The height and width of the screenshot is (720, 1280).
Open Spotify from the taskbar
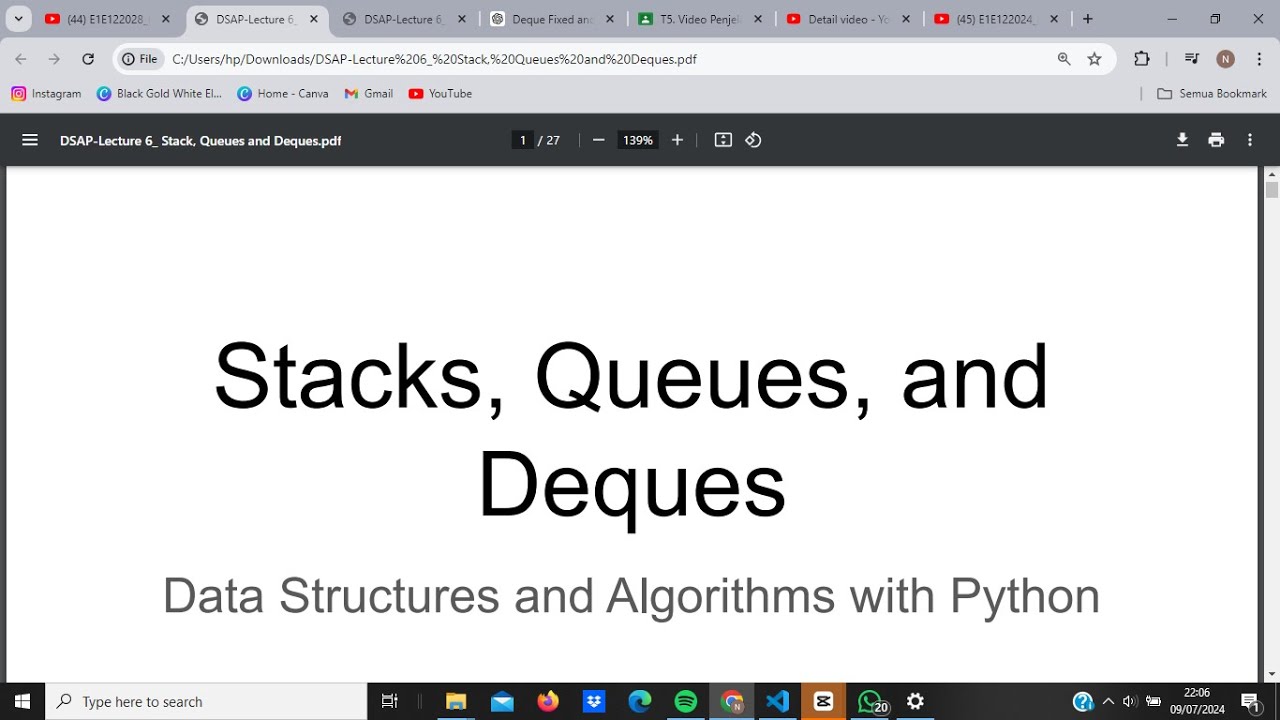(685, 701)
